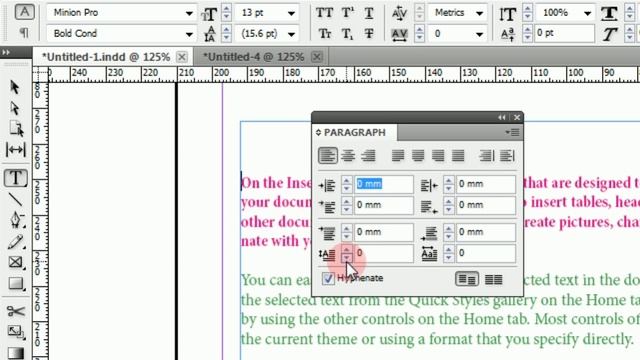Switch to Untitled-1.indd document tab
This screenshot has width=640, height=360.
pyautogui.click(x=105, y=57)
